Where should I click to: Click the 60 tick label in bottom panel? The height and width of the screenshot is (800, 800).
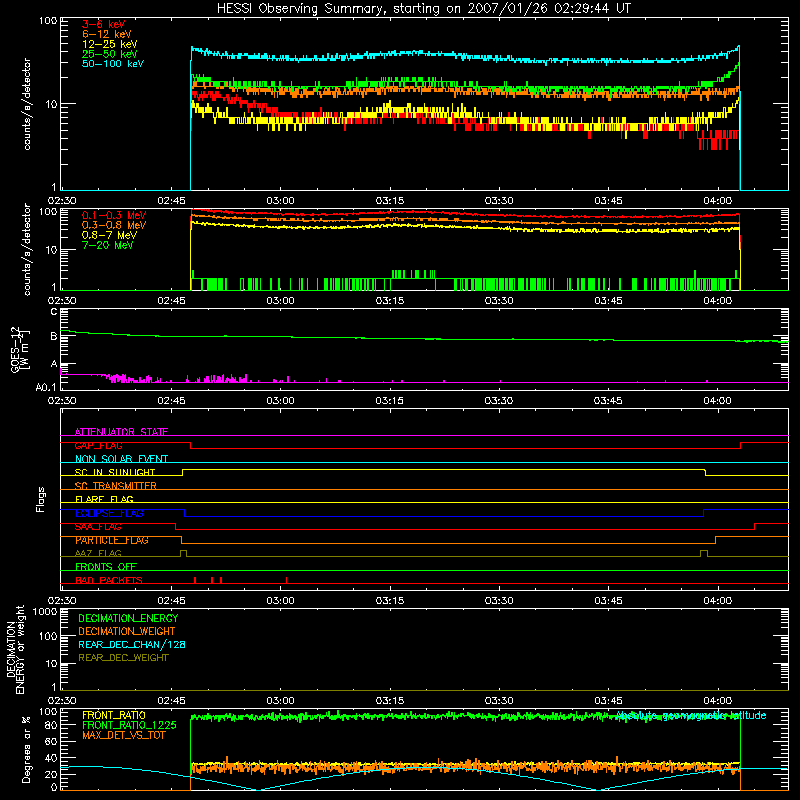51,741
